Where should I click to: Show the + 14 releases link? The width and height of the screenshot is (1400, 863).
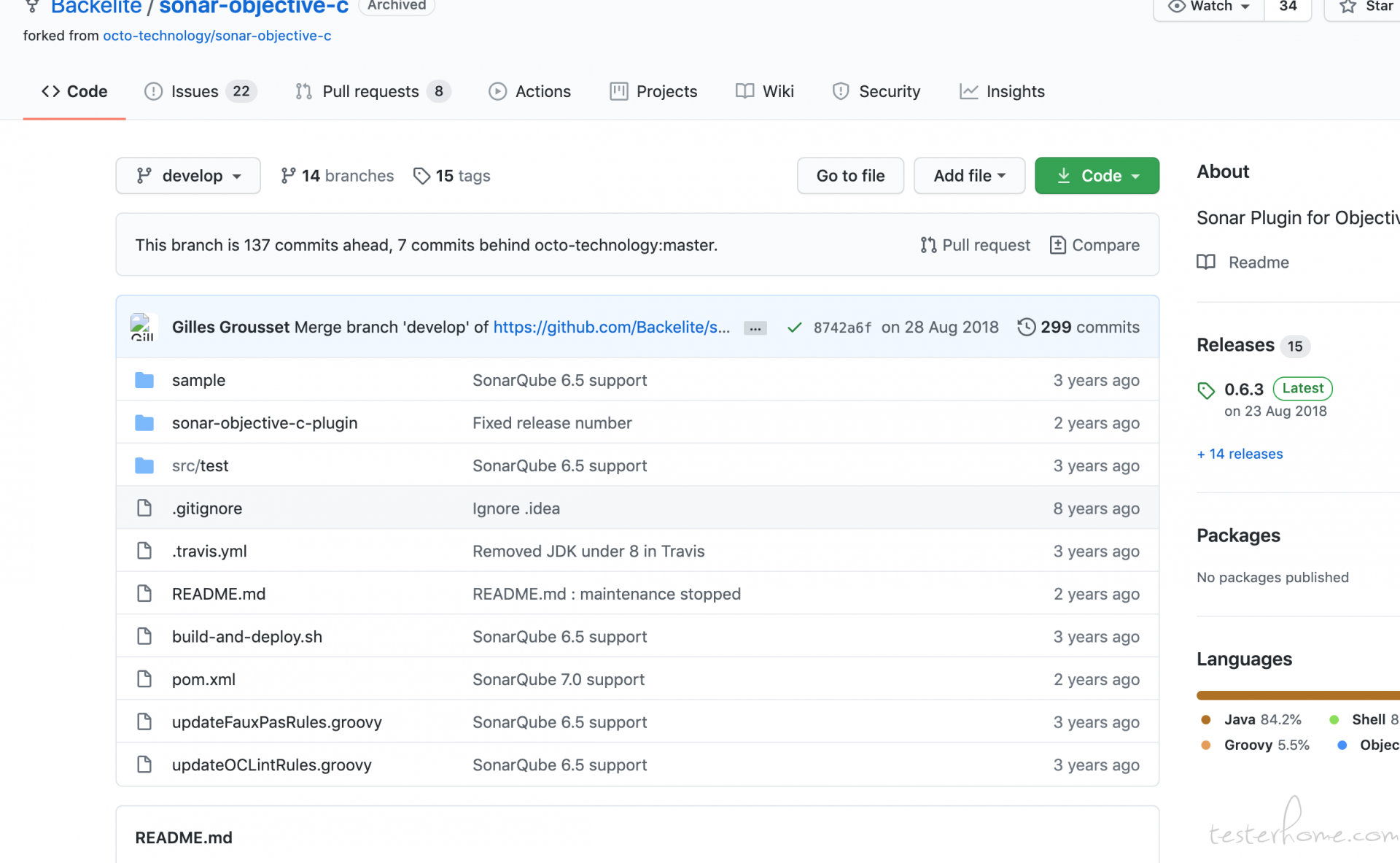click(1240, 454)
